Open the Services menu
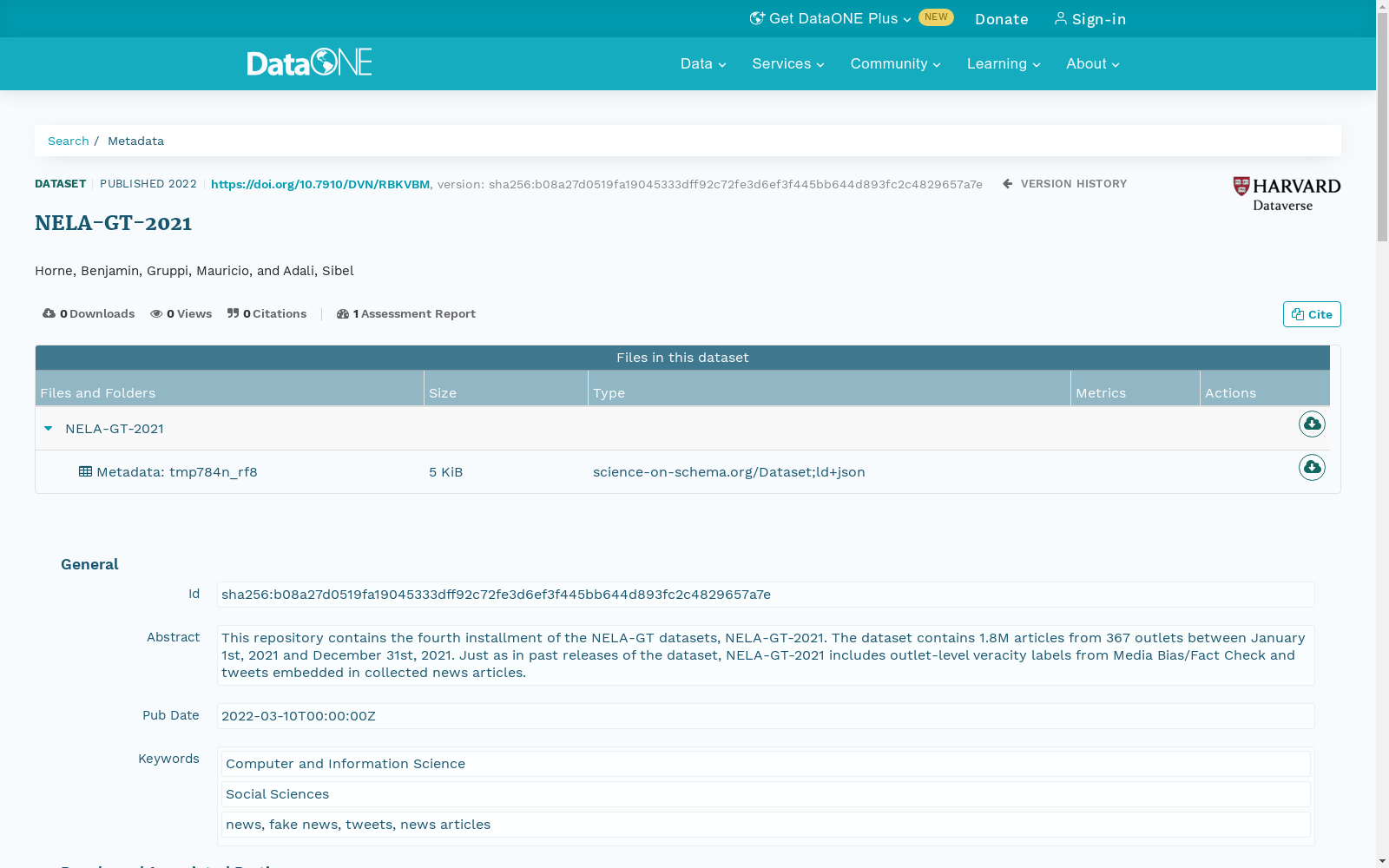The width and height of the screenshot is (1389, 868). pos(787,63)
